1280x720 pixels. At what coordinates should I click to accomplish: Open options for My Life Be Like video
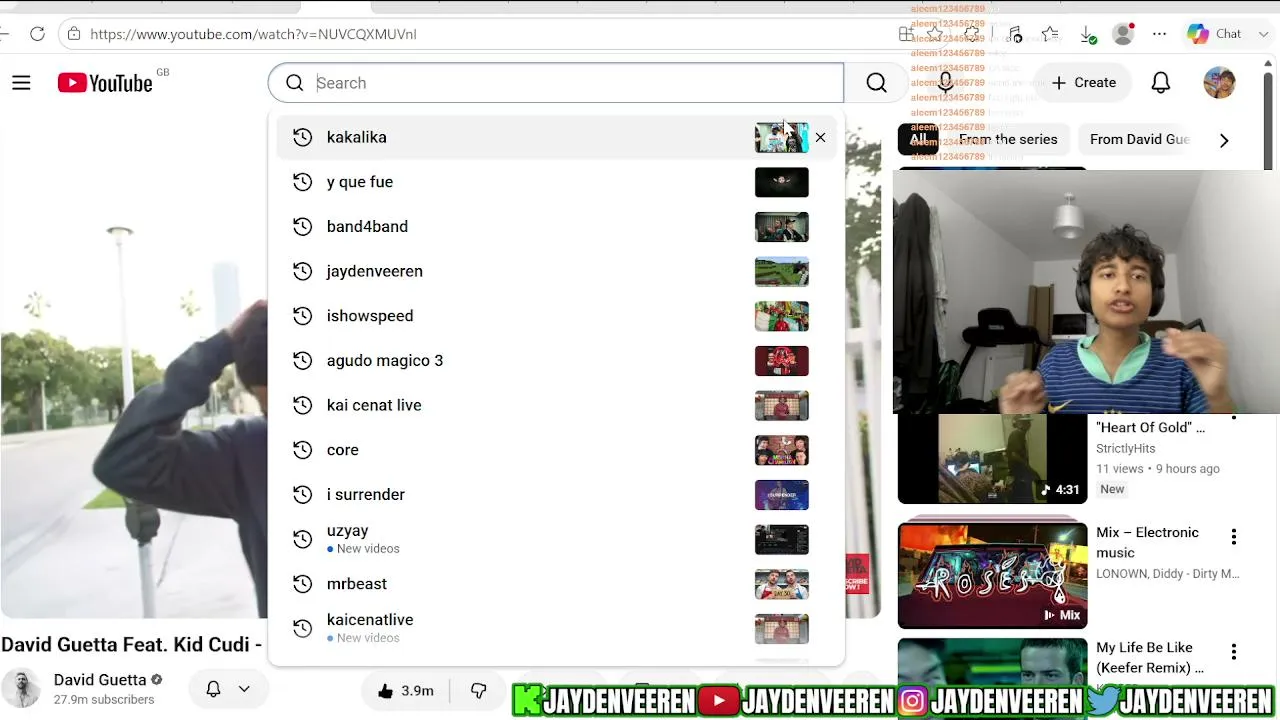(x=1233, y=652)
